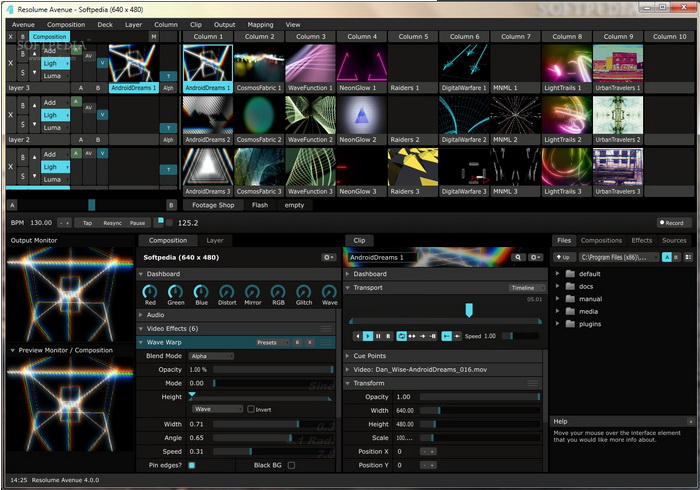700x490 pixels.
Task: Play the clip forward in Transport
Action: click(x=368, y=336)
